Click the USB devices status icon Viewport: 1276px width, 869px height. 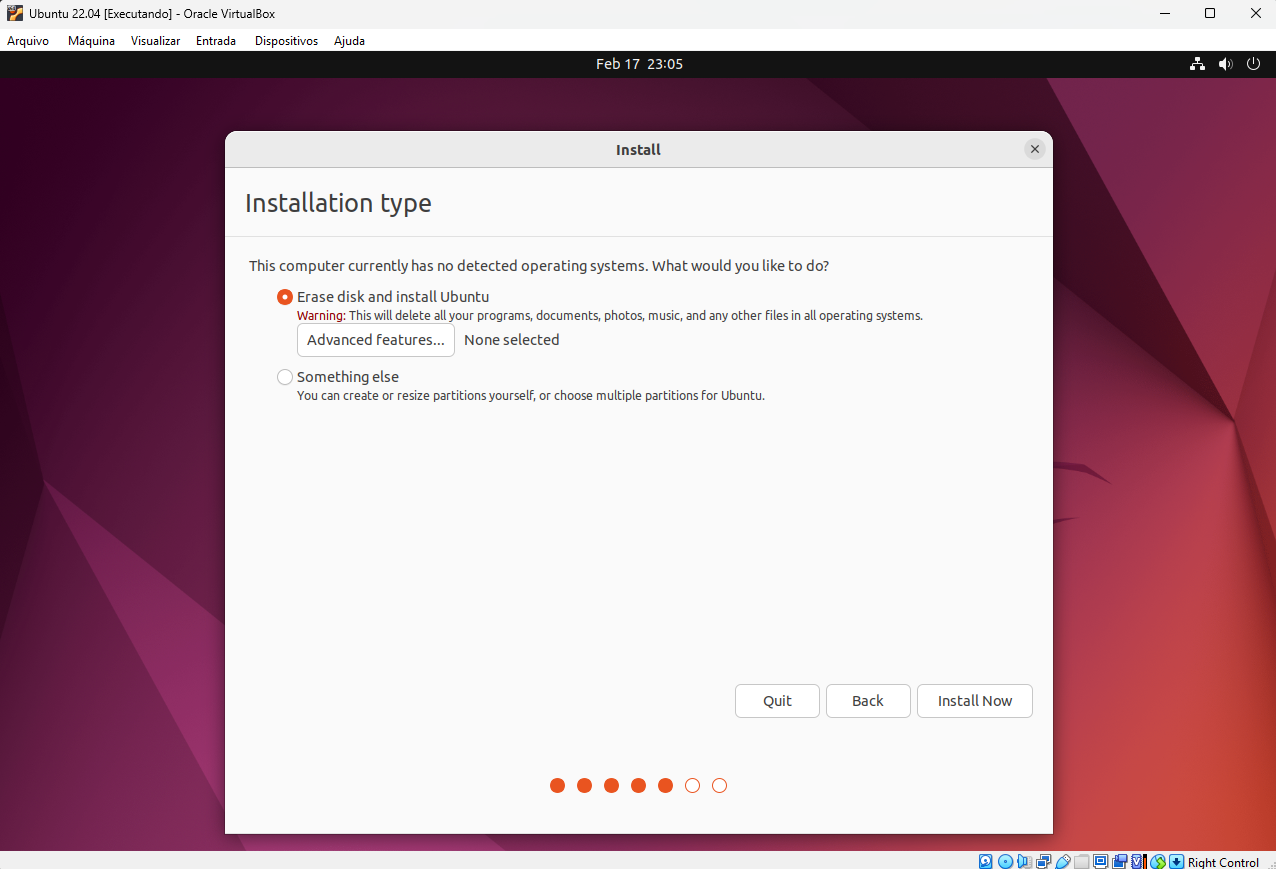pos(1062,861)
